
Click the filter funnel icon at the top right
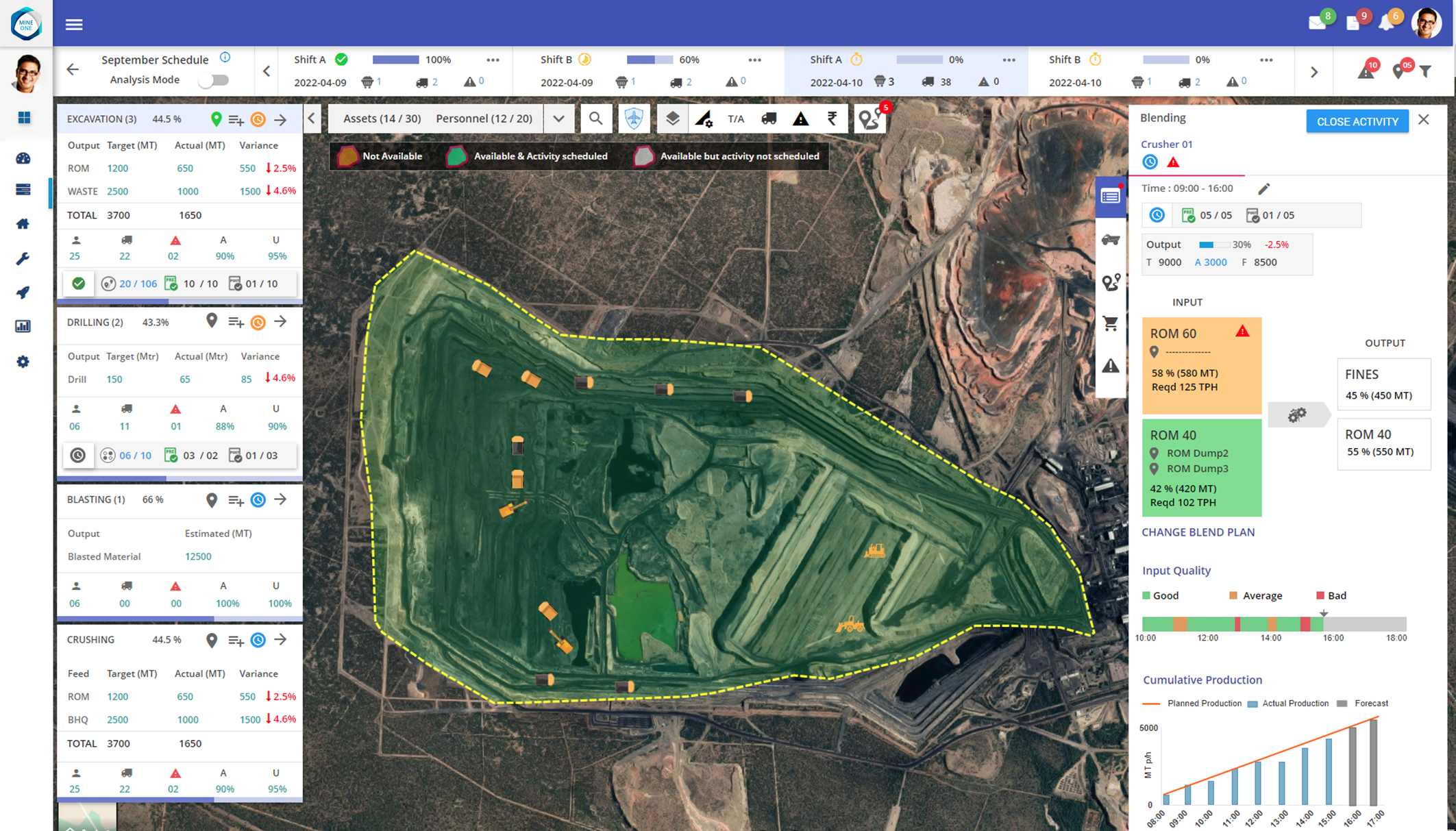[1425, 71]
